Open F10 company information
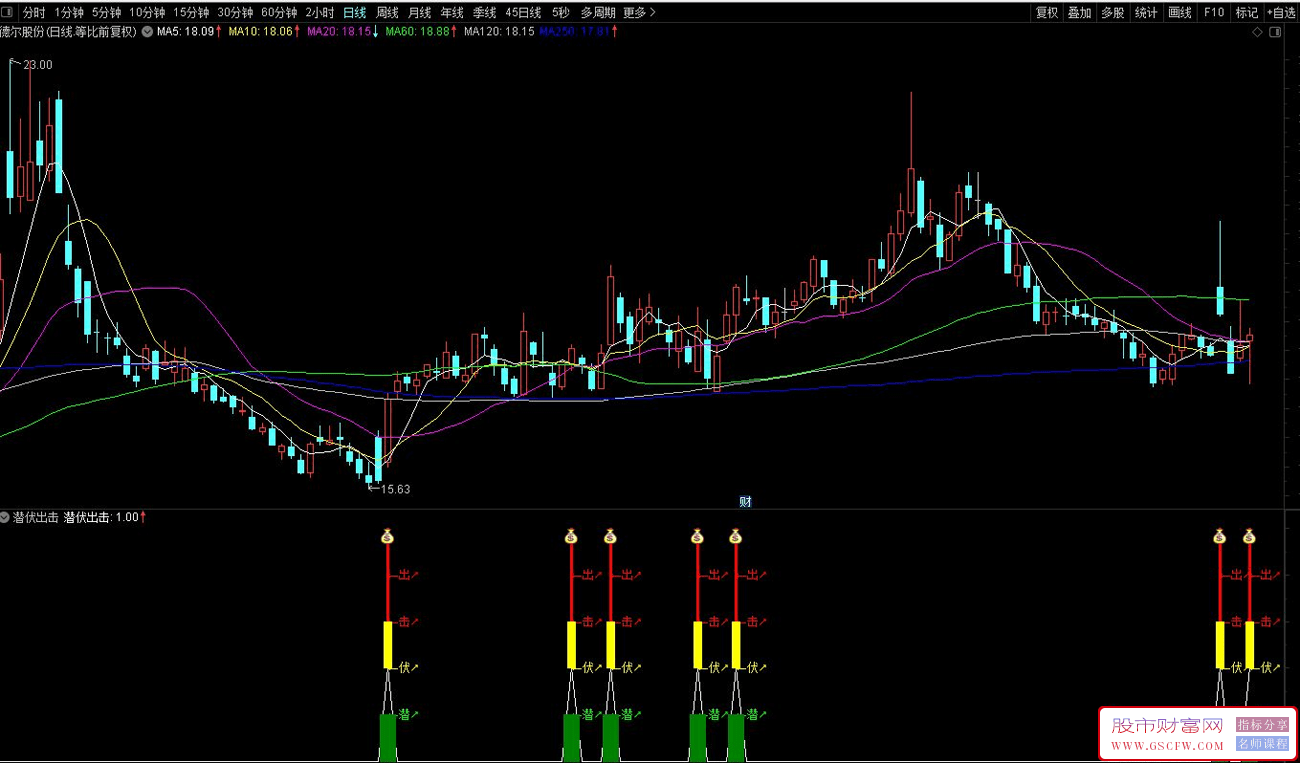 [x=1214, y=13]
